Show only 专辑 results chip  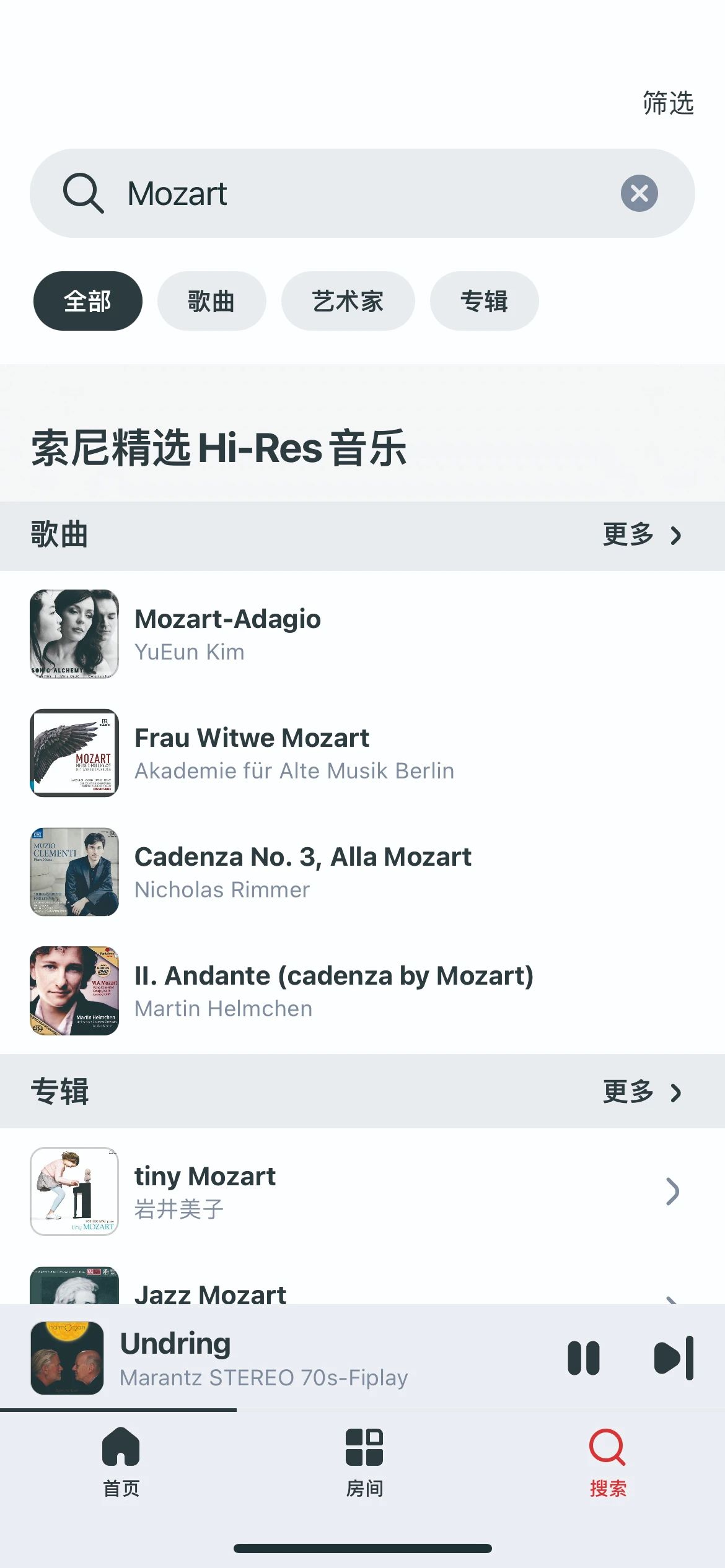tap(484, 301)
